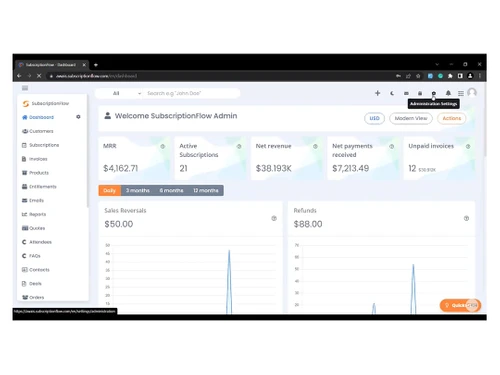Screen dimensions: 500x375
Task: Click Refunds info icon
Action: [466, 218]
